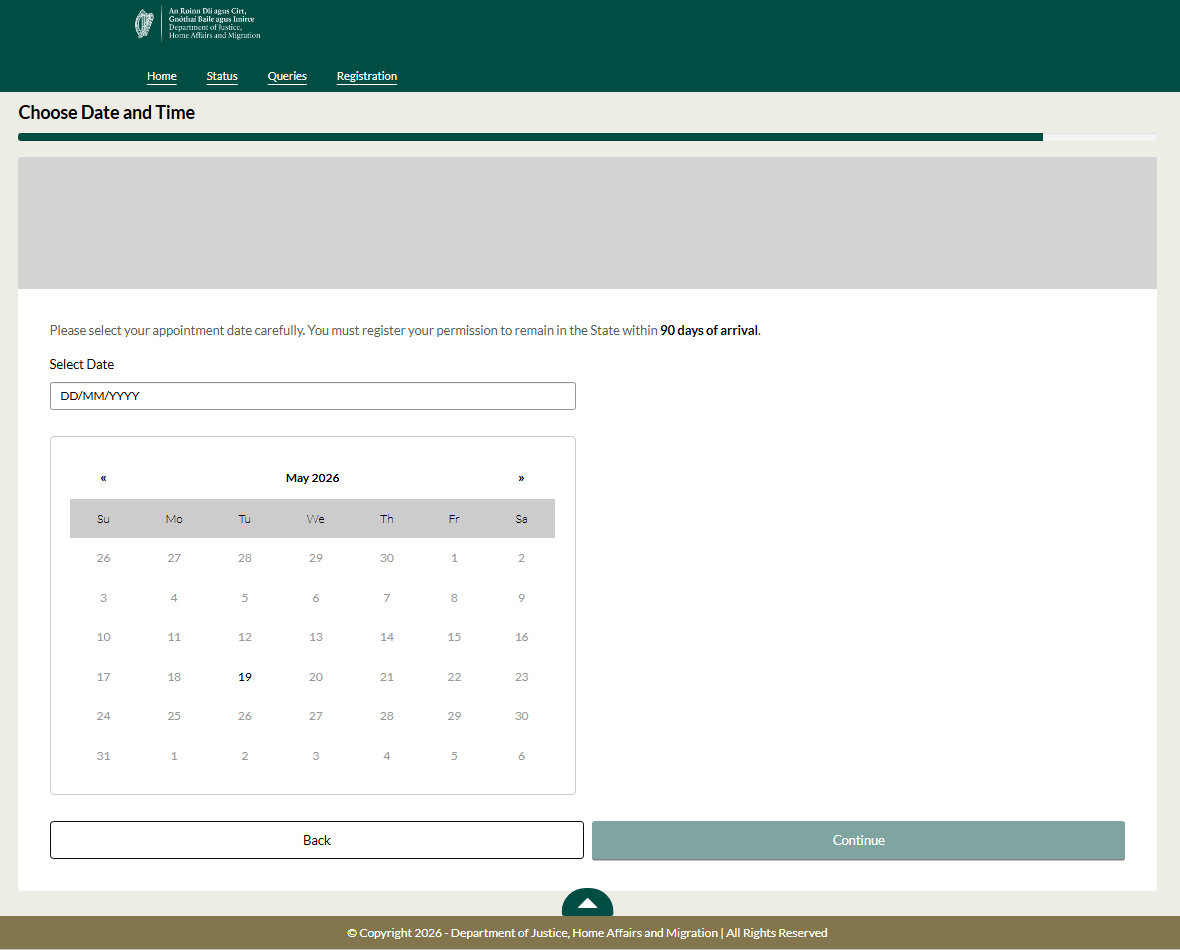Select May 15 in the calendar

click(x=455, y=637)
